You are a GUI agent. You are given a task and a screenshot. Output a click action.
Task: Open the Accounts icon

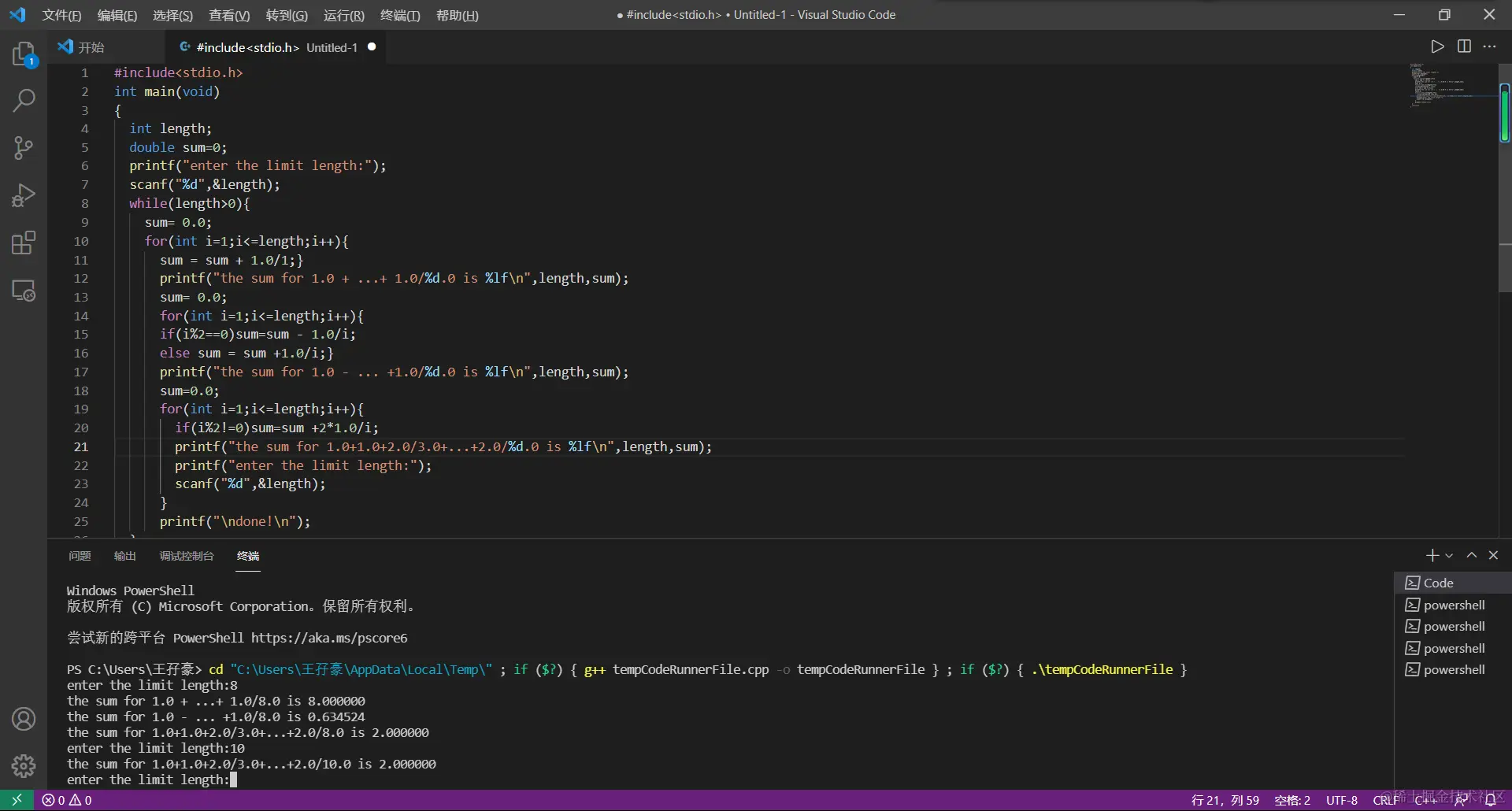(x=24, y=719)
